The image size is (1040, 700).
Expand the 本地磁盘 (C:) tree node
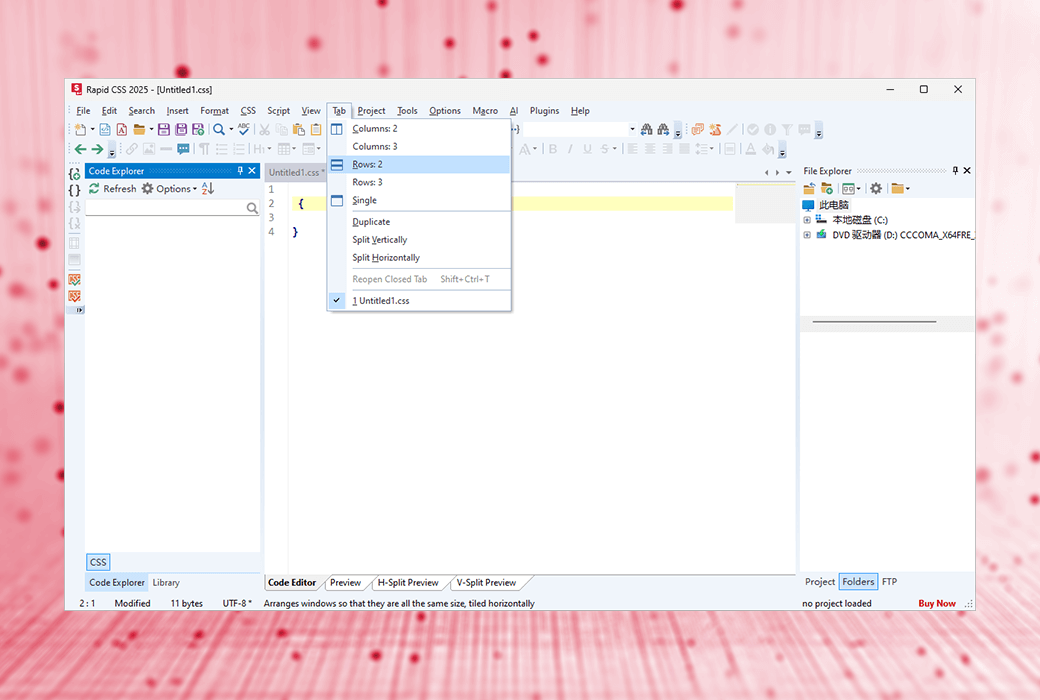coord(807,220)
